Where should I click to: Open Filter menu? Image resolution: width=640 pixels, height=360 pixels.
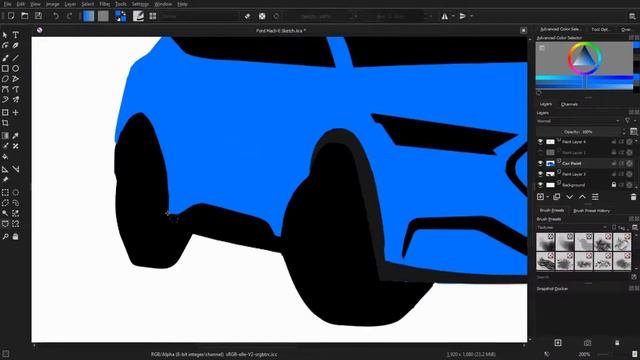pyautogui.click(x=104, y=4)
